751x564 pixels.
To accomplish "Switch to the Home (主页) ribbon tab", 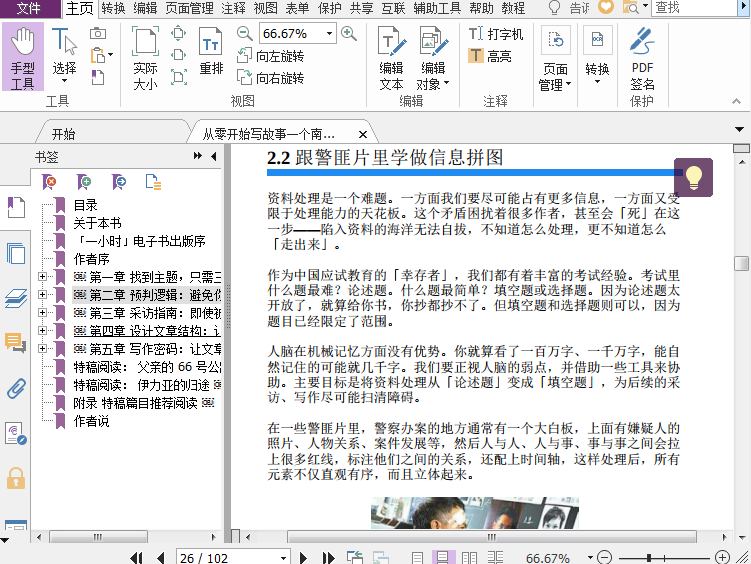I will [80, 8].
